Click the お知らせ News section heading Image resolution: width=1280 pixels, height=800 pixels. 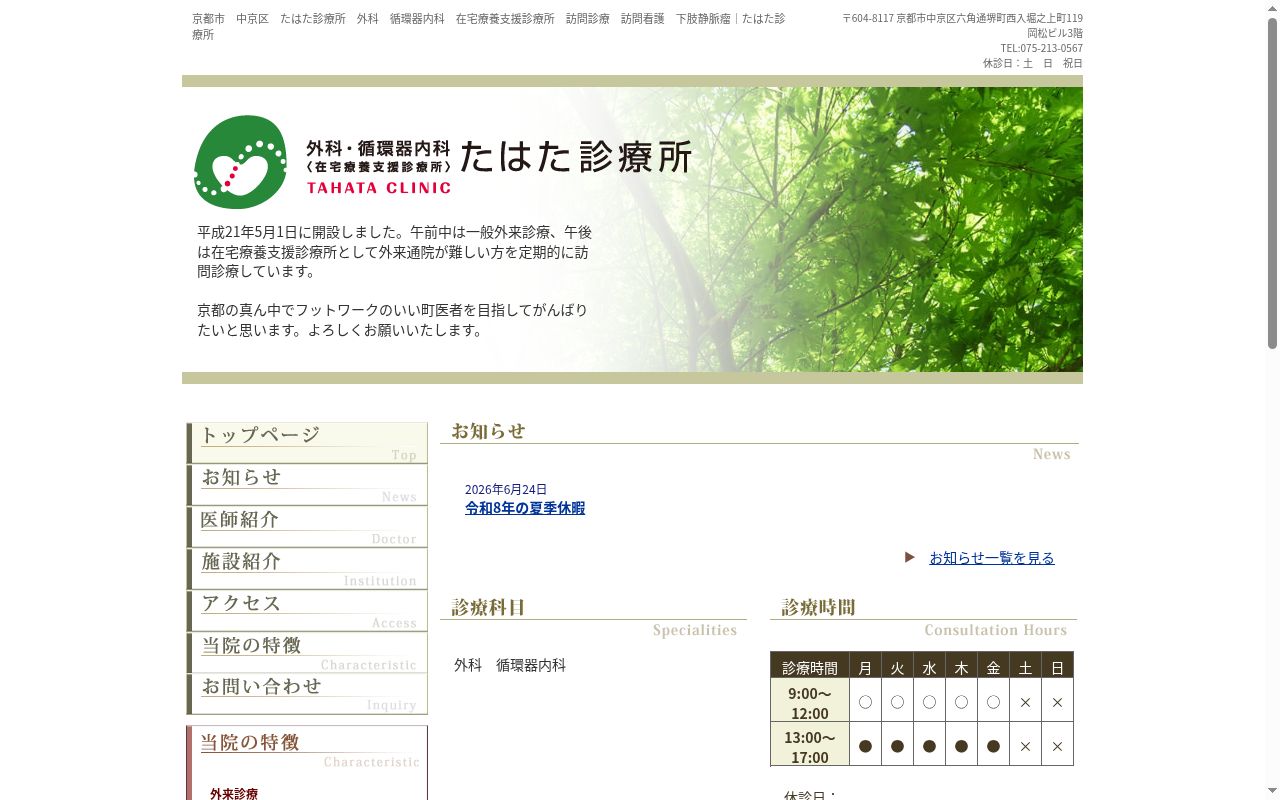[759, 442]
